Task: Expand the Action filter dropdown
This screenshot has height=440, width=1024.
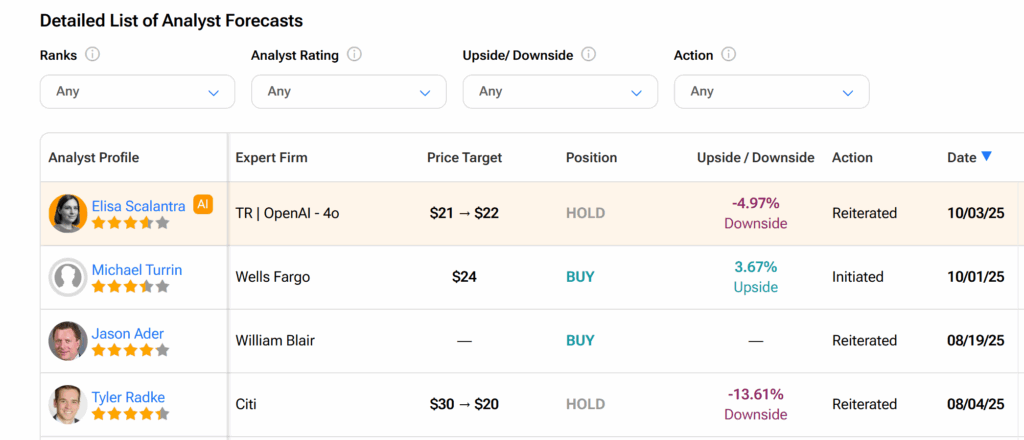Action: 771,92
